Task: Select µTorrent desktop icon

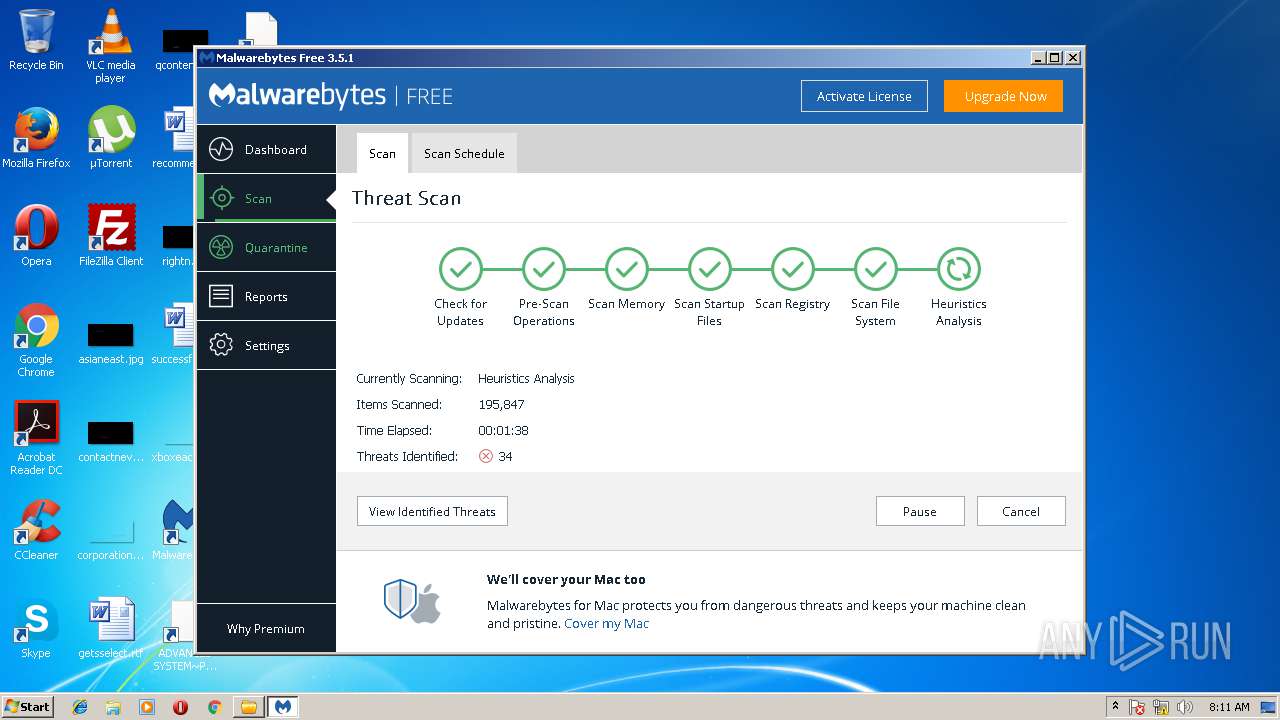Action: (x=110, y=138)
